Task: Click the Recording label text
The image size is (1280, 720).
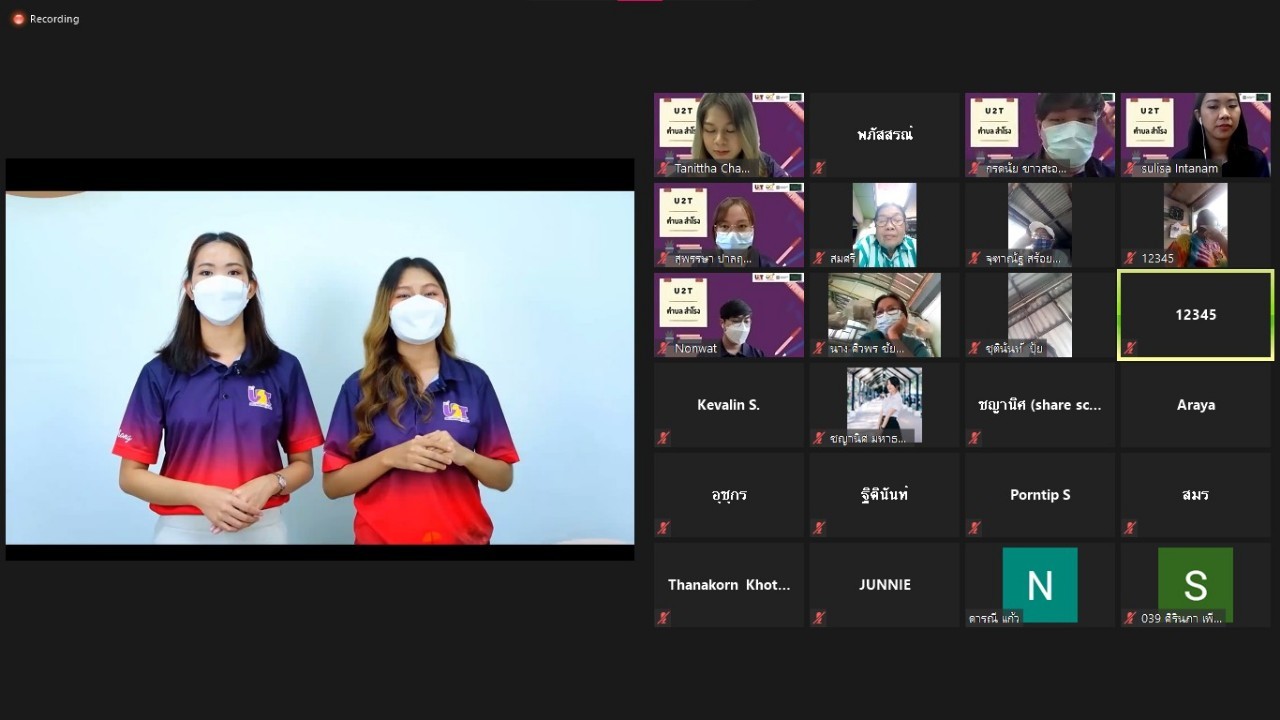Action: (x=54, y=19)
